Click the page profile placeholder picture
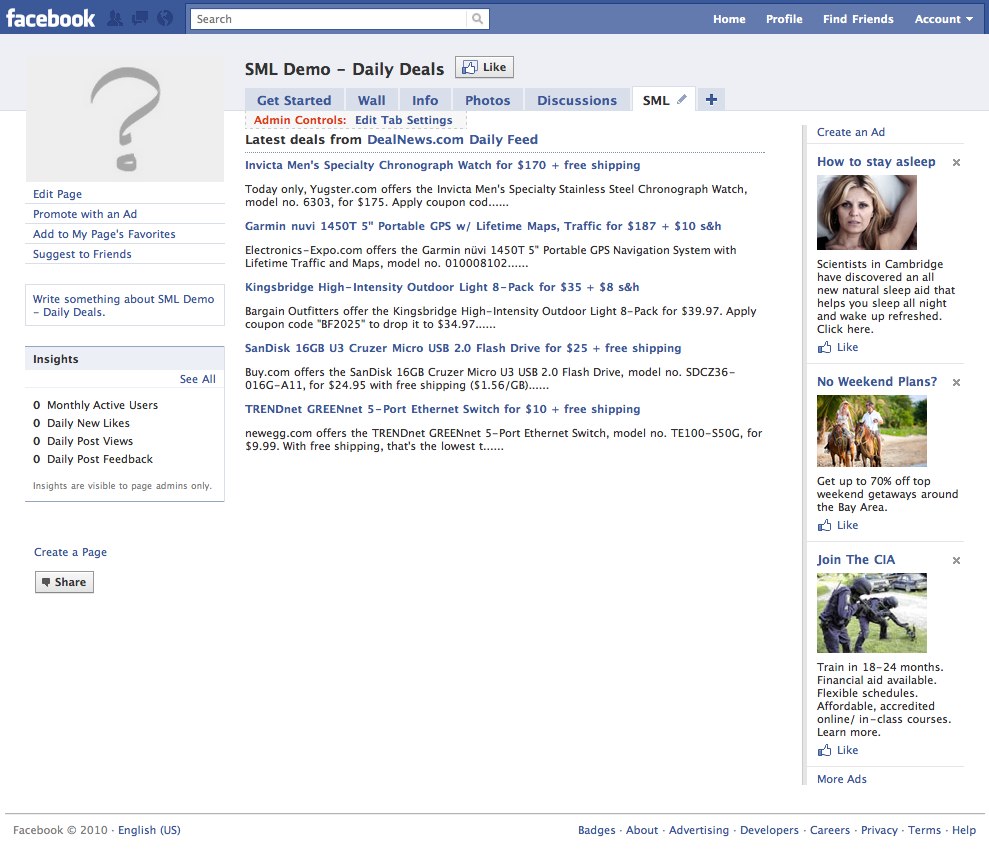989x850 pixels. point(125,119)
